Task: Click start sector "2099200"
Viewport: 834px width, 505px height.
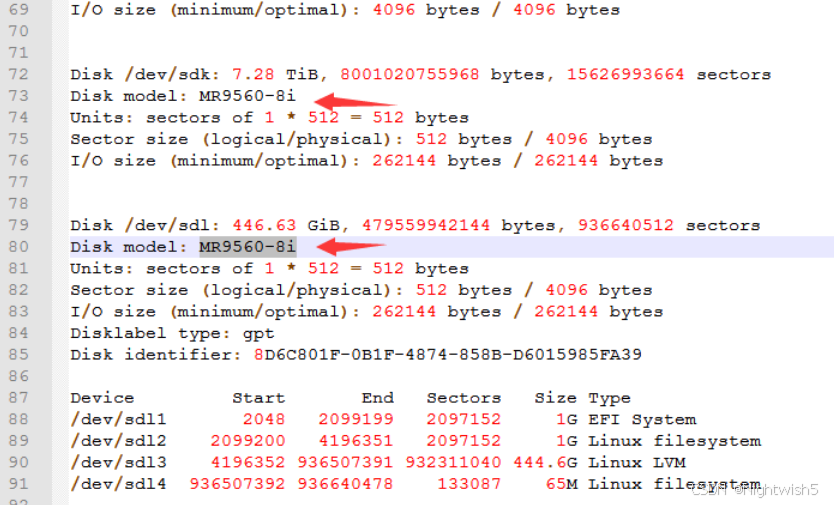Action: coord(248,441)
